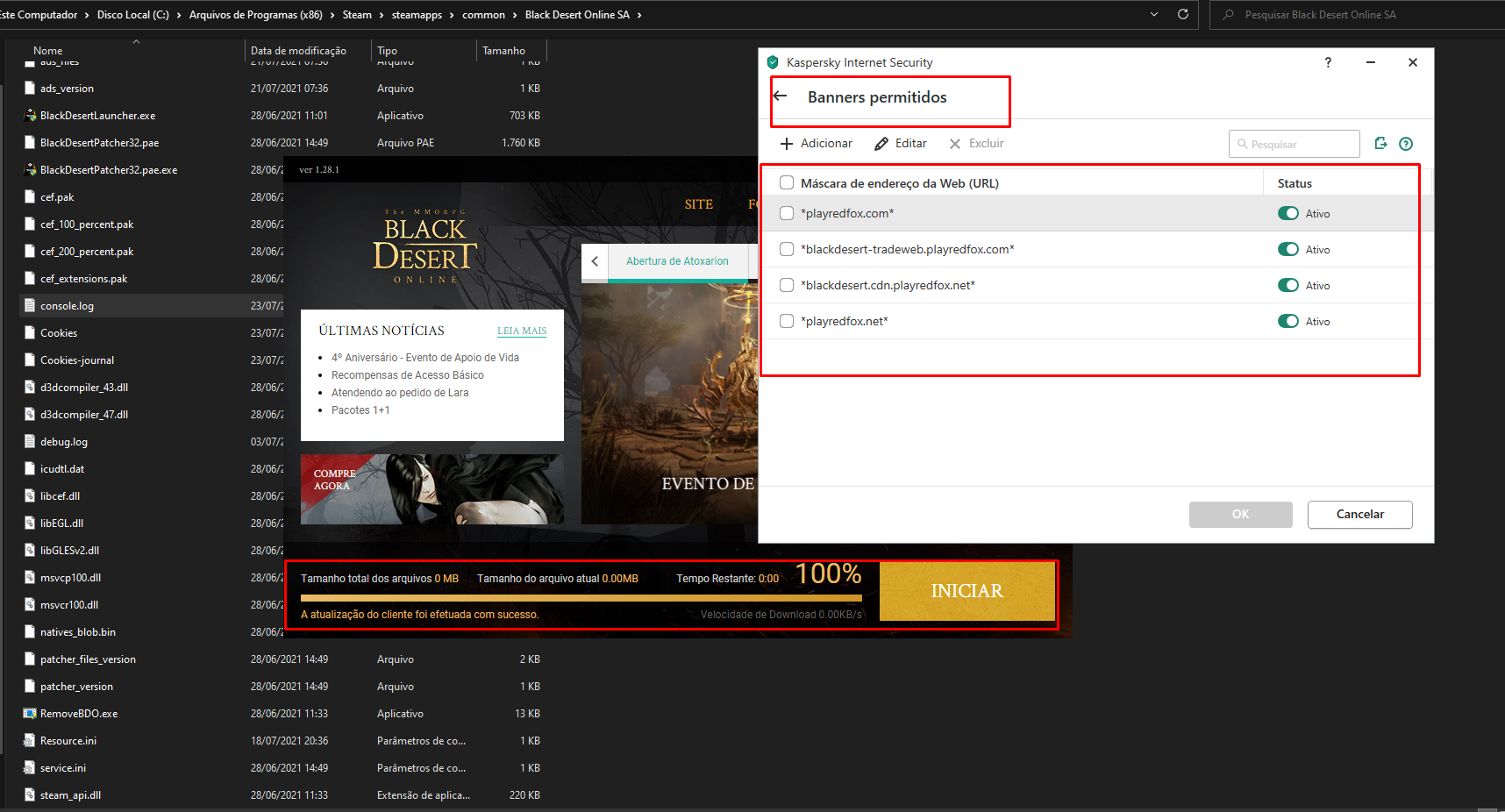
Task: Toggle Ativo switch for *blackdesert-tradeweb.playredfox.com*
Action: pyautogui.click(x=1288, y=249)
